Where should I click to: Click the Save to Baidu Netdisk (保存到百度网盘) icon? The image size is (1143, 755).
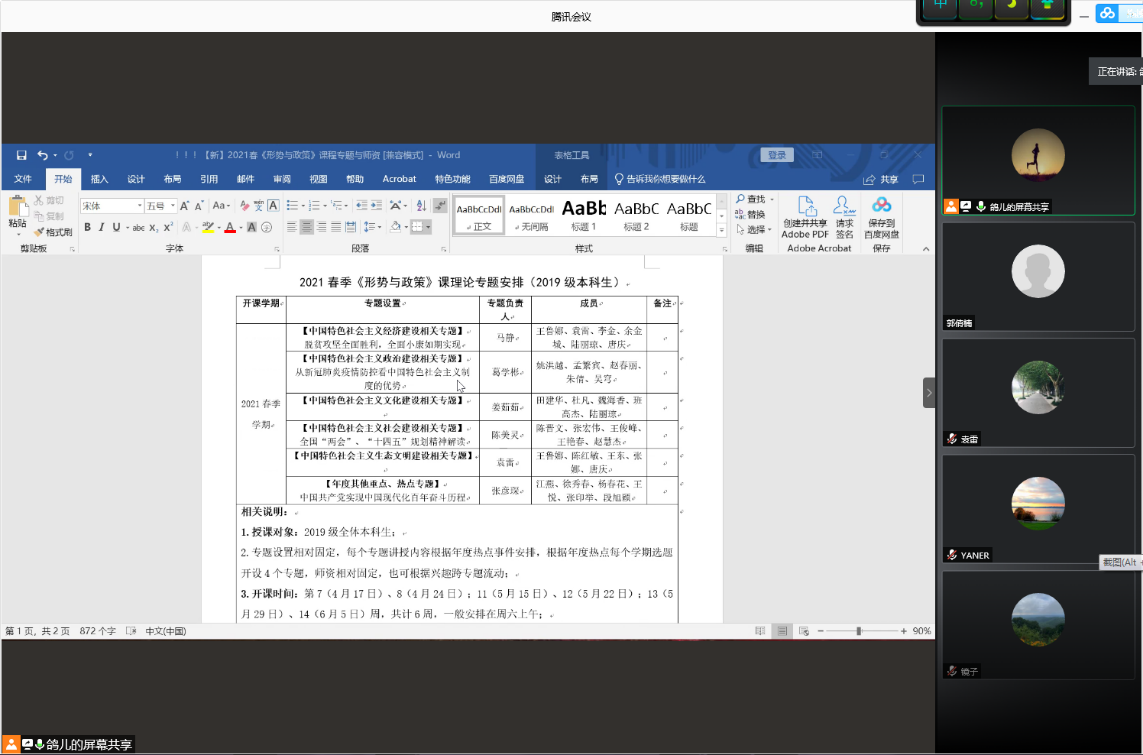click(x=881, y=206)
